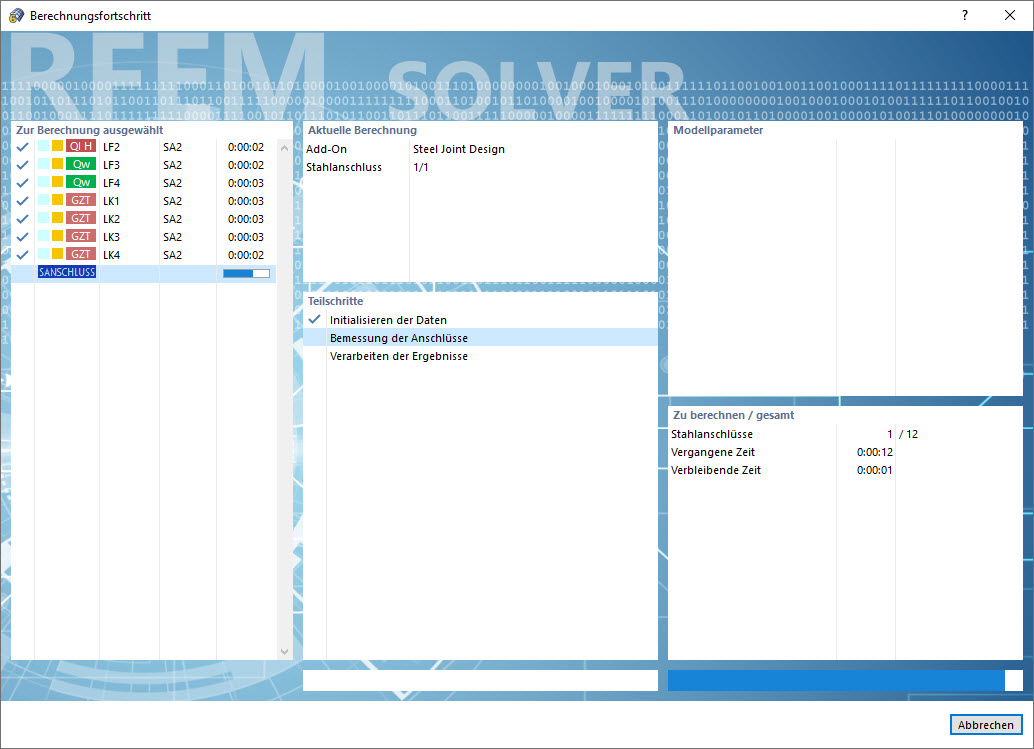Click LF3 load case name
The width and height of the screenshot is (1034, 749).
click(111, 165)
